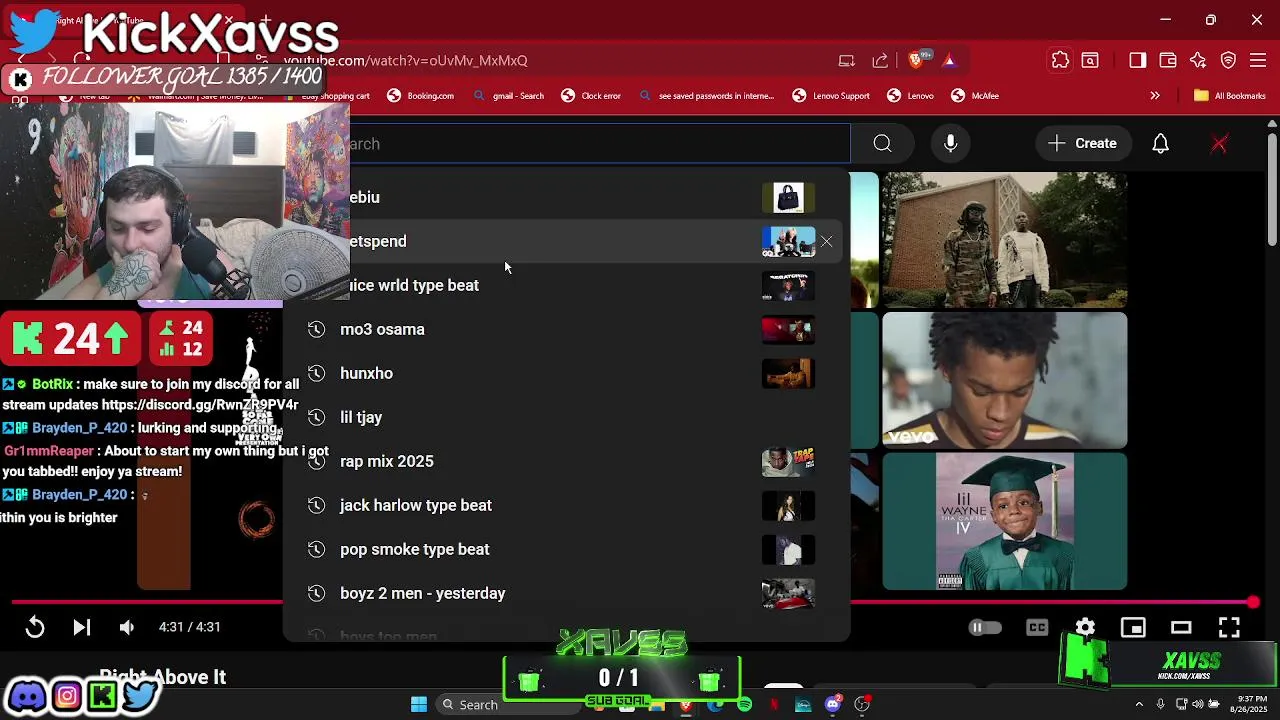
Task: Open the McAfee bookmark
Action: click(x=975, y=96)
